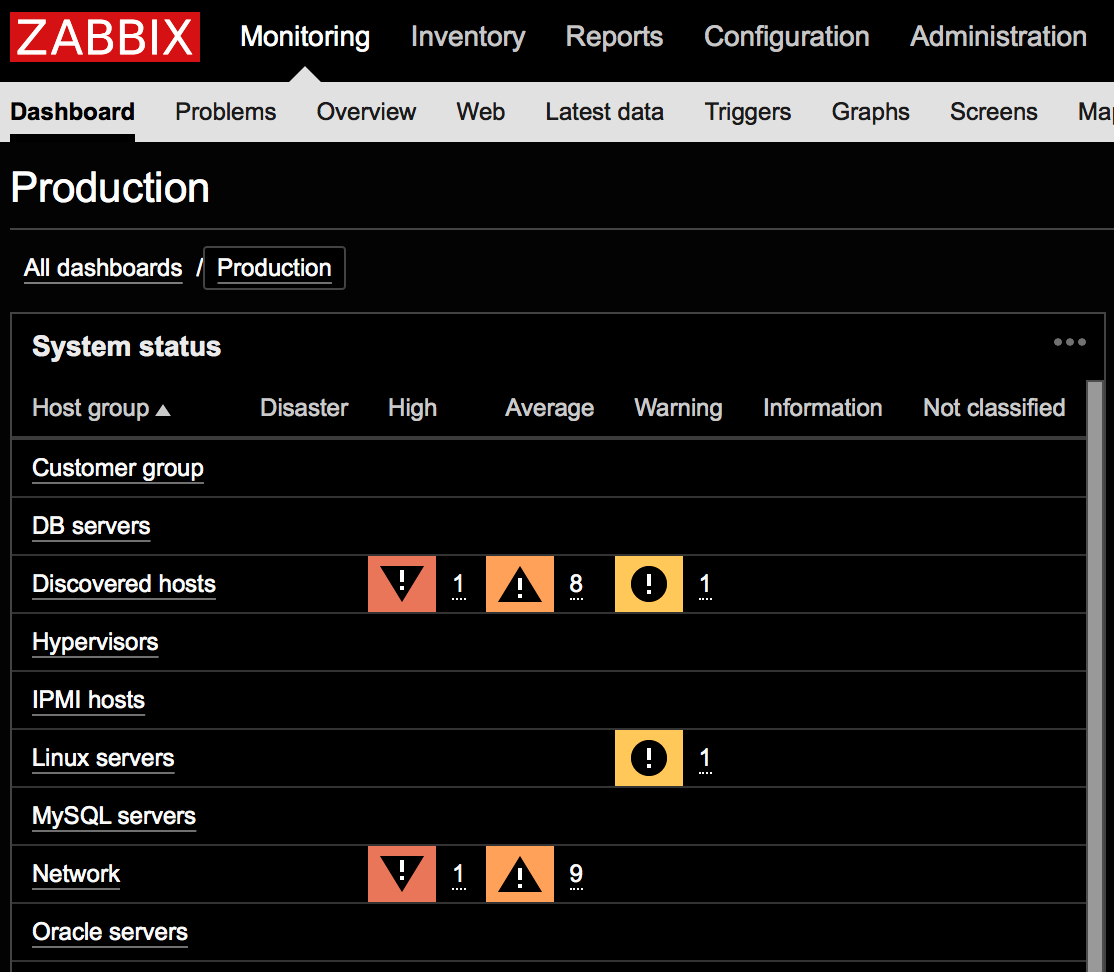Switch to the Problems tab

[226, 112]
